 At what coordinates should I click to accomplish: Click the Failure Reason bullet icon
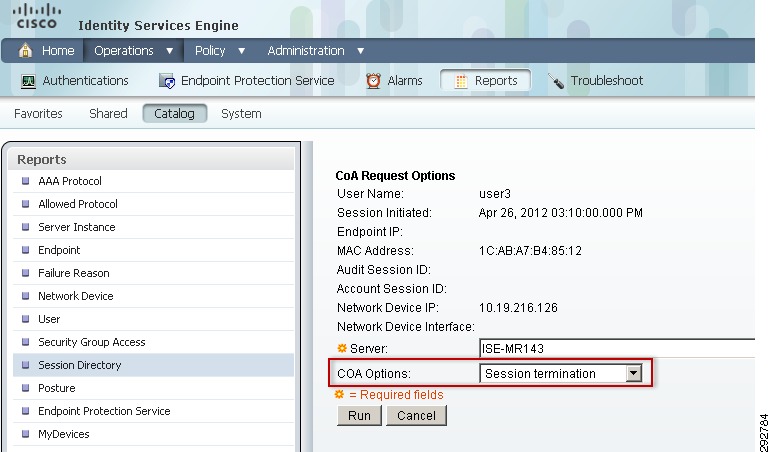(25, 273)
